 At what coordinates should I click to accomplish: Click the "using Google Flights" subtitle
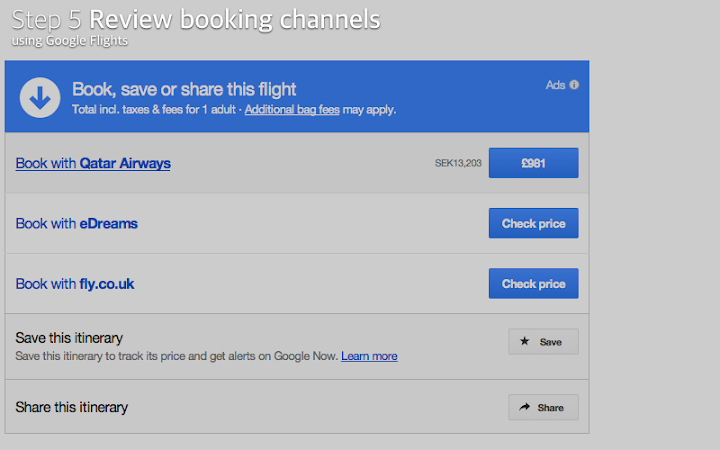[x=70, y=41]
